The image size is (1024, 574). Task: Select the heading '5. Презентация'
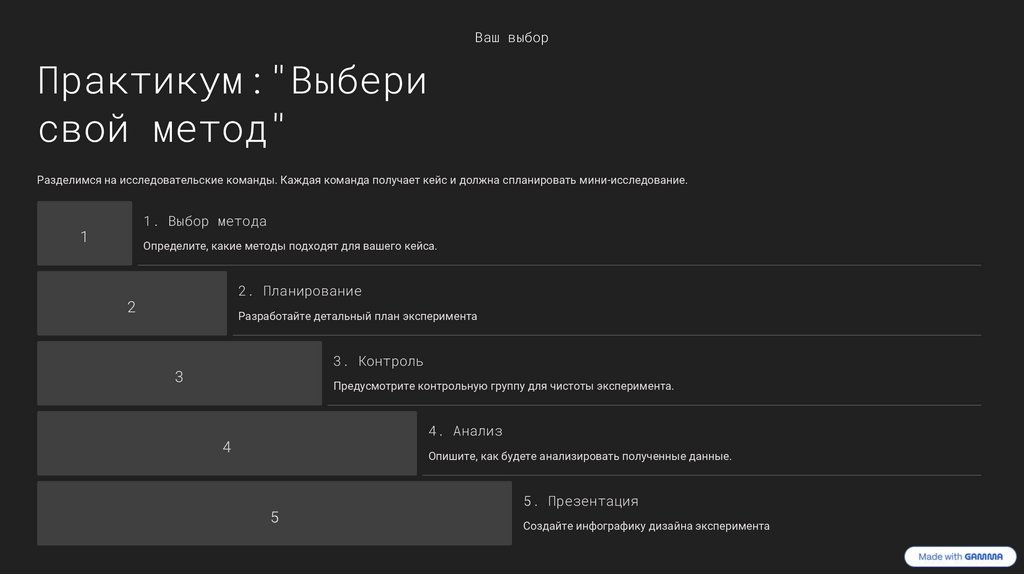(x=581, y=501)
